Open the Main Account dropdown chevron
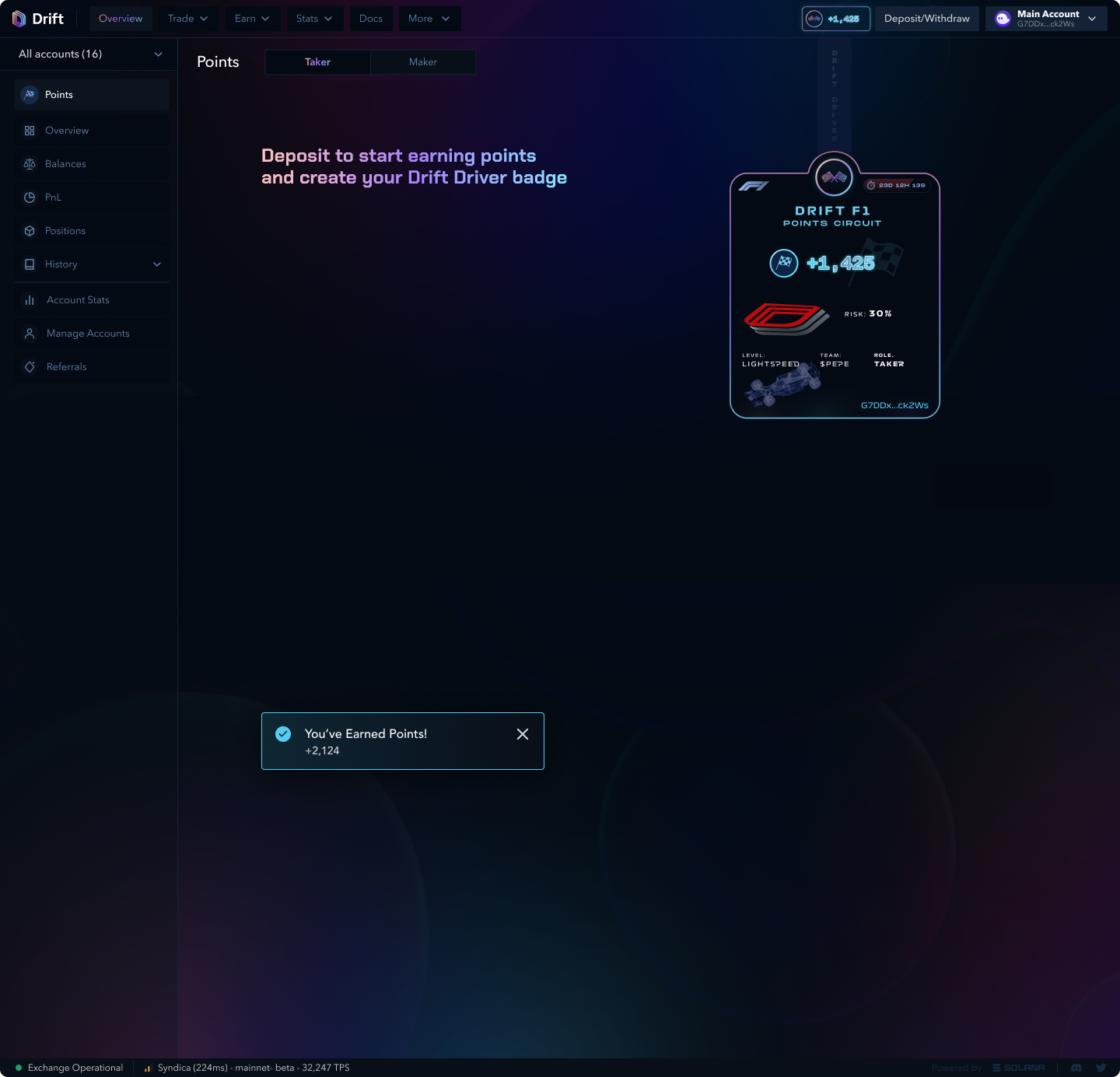Screen dimensions: 1120x1077 coord(1092,19)
